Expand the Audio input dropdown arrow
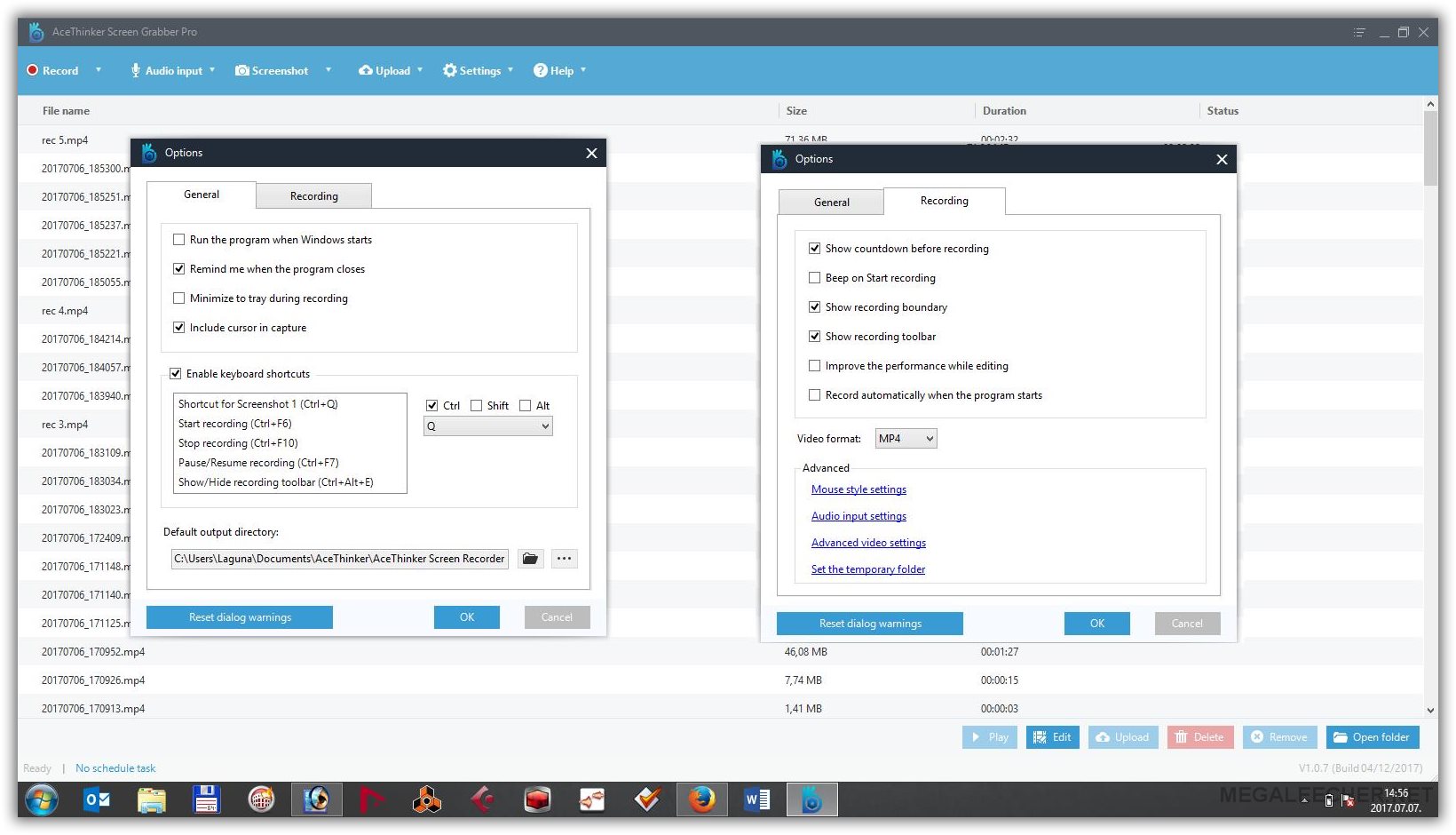 click(x=212, y=70)
